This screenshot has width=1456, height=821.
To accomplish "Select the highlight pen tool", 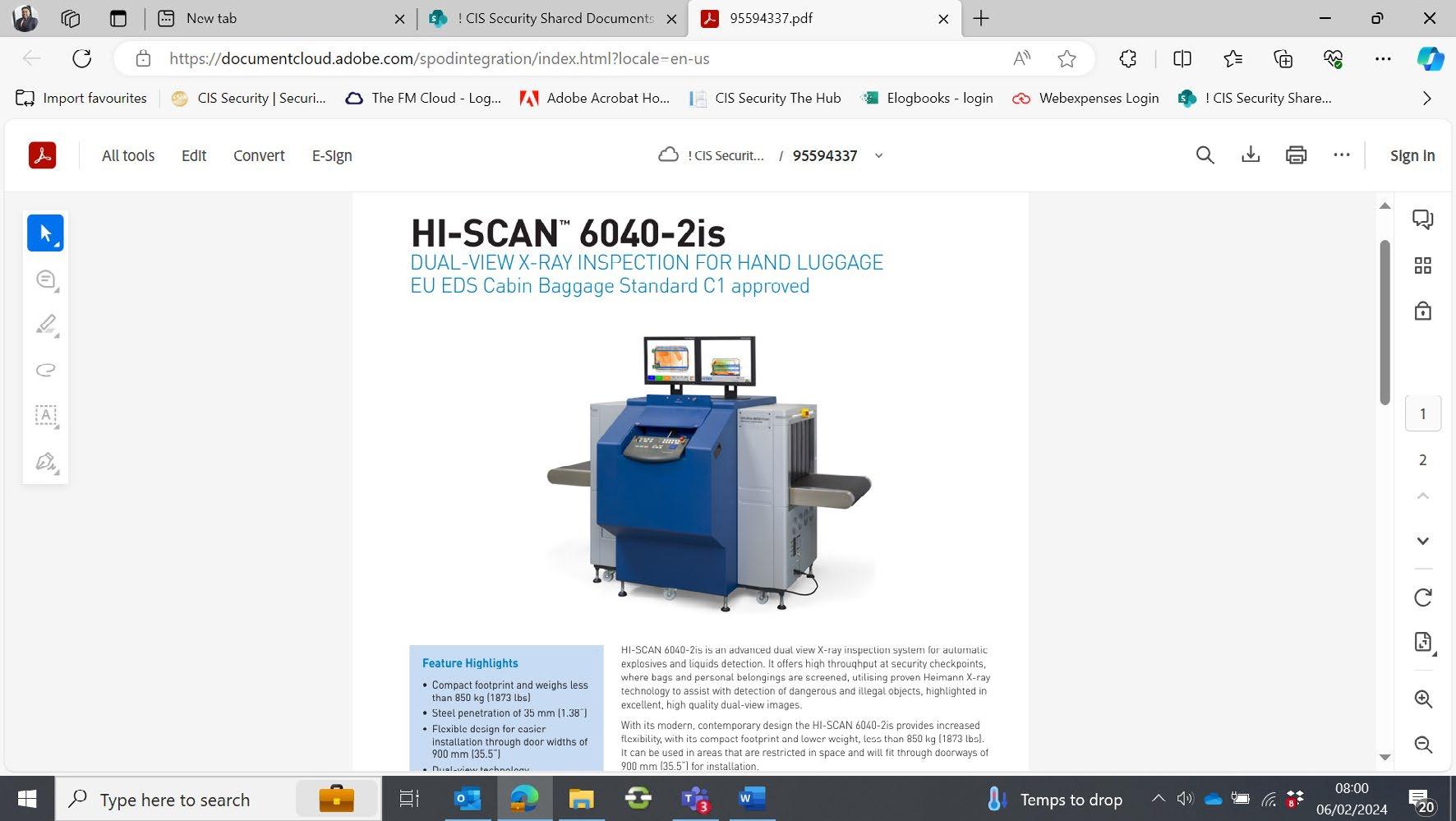I will click(46, 325).
